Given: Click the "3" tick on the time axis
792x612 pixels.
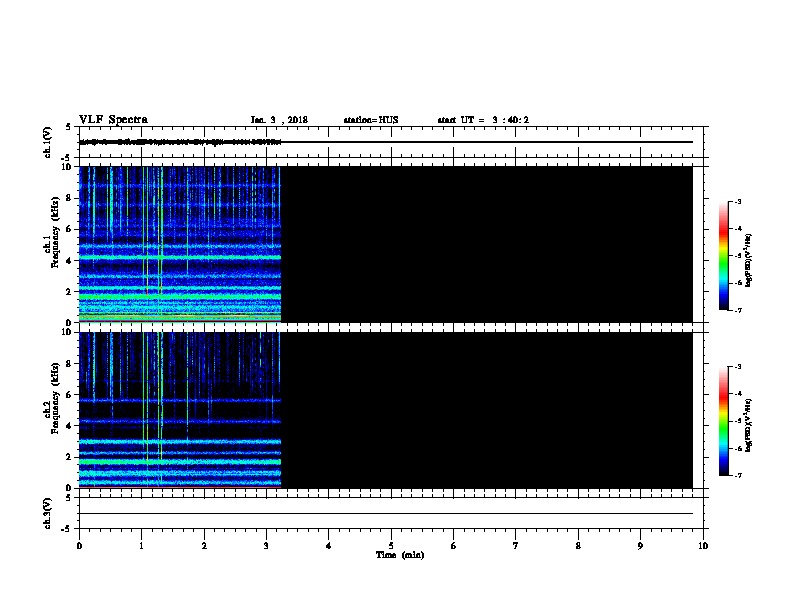Looking at the screenshot, I should coord(266,546).
